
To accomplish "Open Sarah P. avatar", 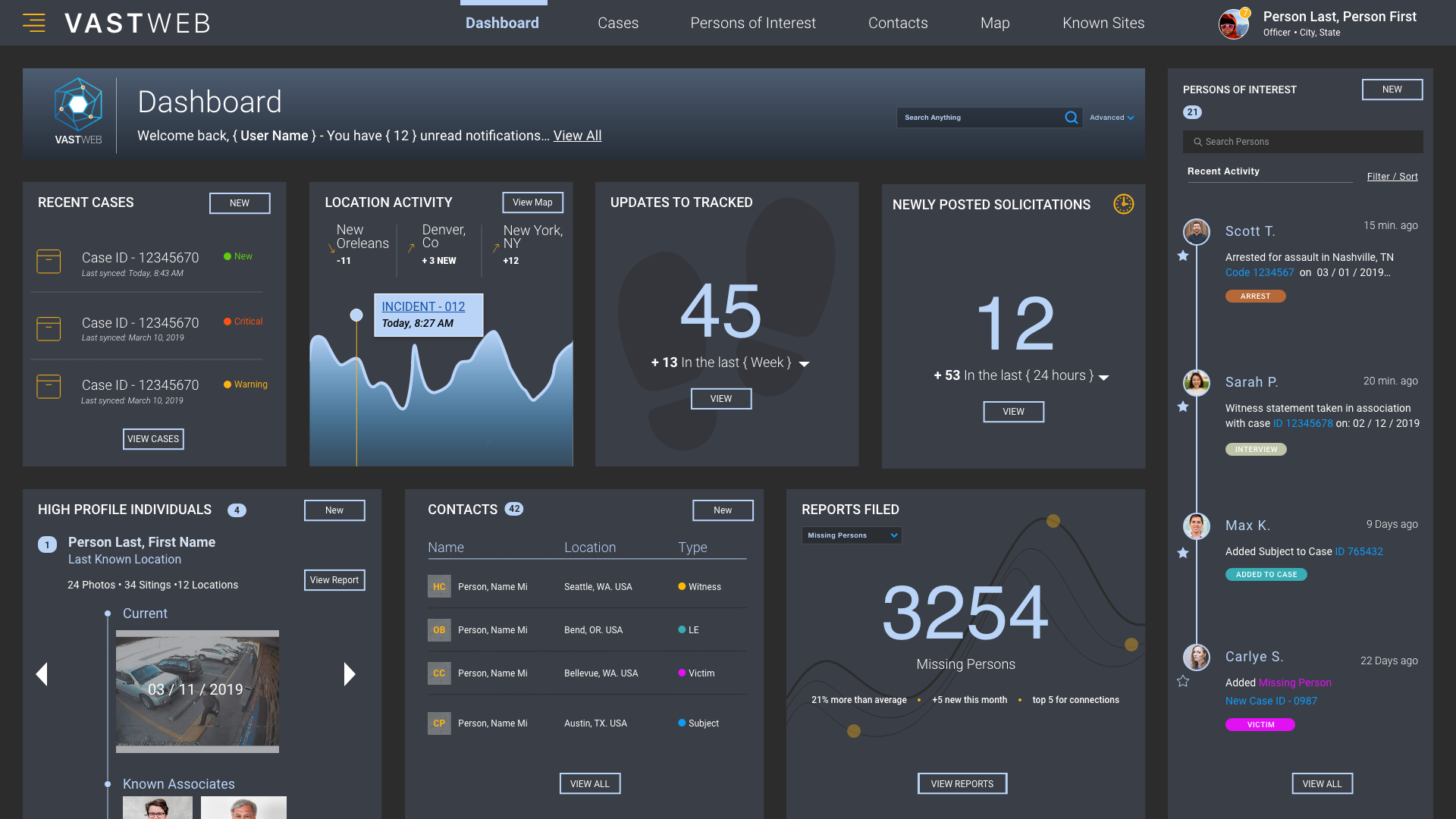I will pyautogui.click(x=1197, y=382).
